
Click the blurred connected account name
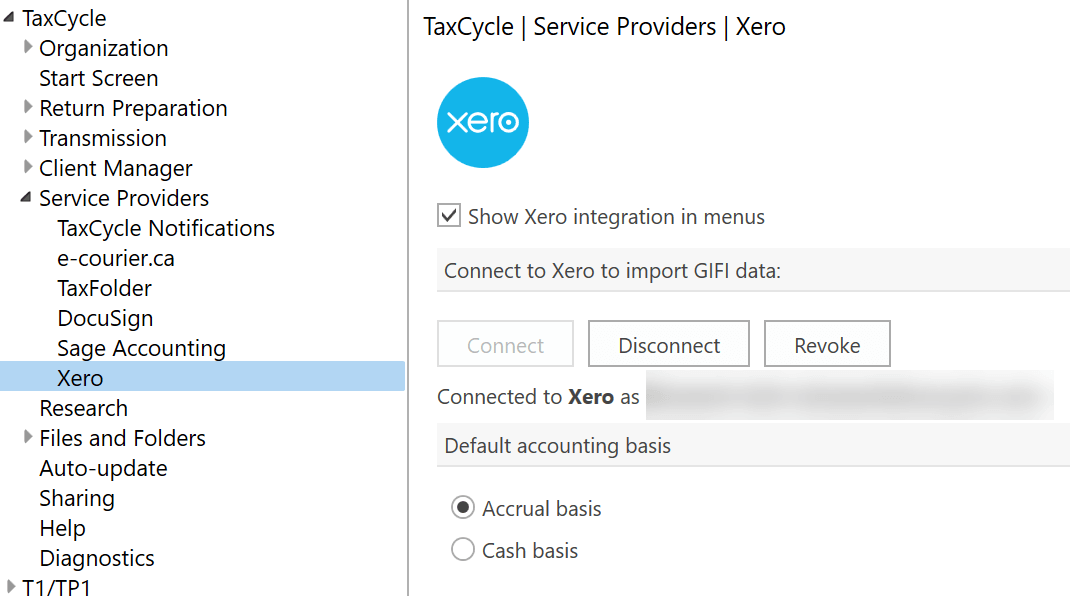(850, 395)
